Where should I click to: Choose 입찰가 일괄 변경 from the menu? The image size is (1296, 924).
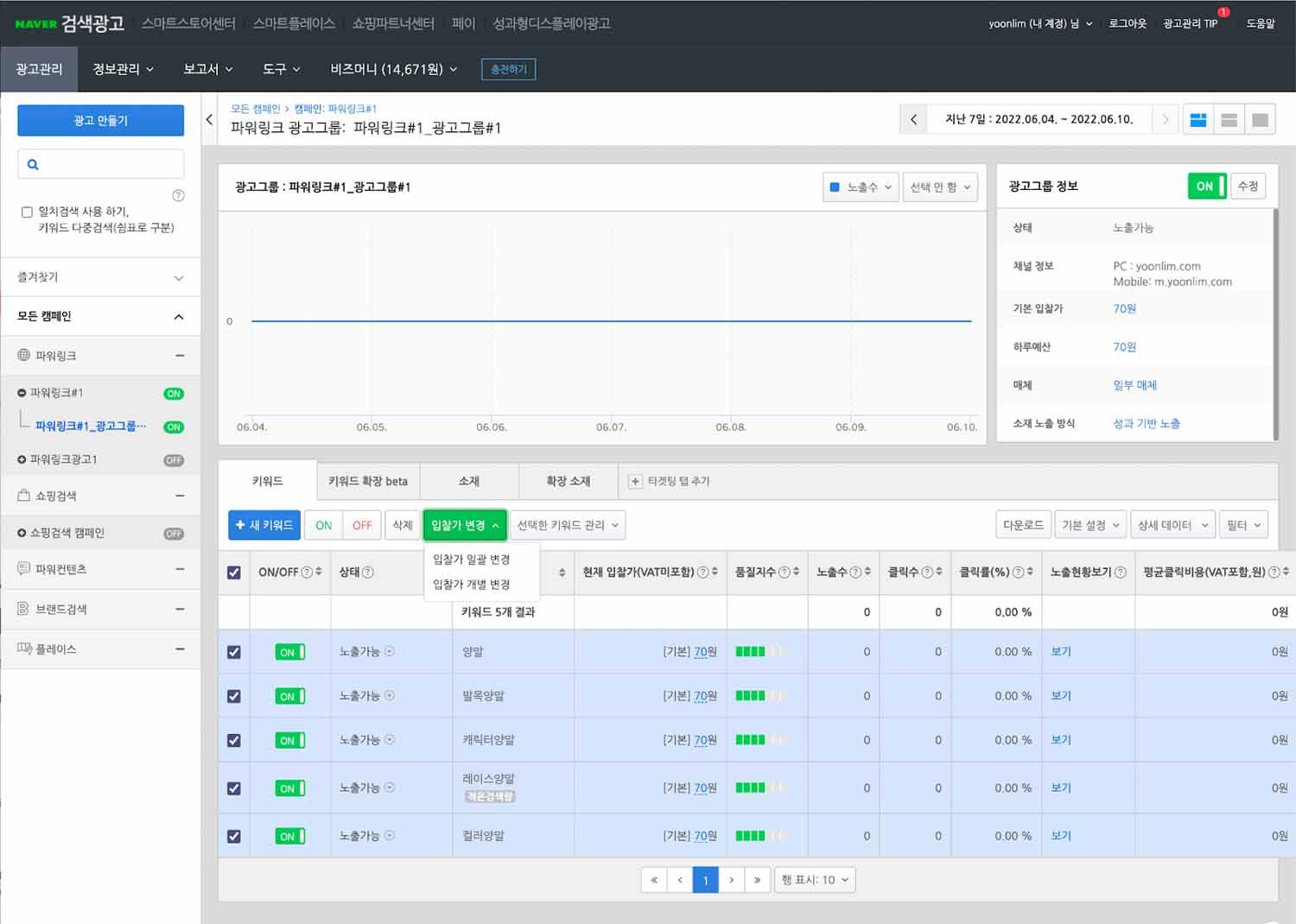[472, 560]
